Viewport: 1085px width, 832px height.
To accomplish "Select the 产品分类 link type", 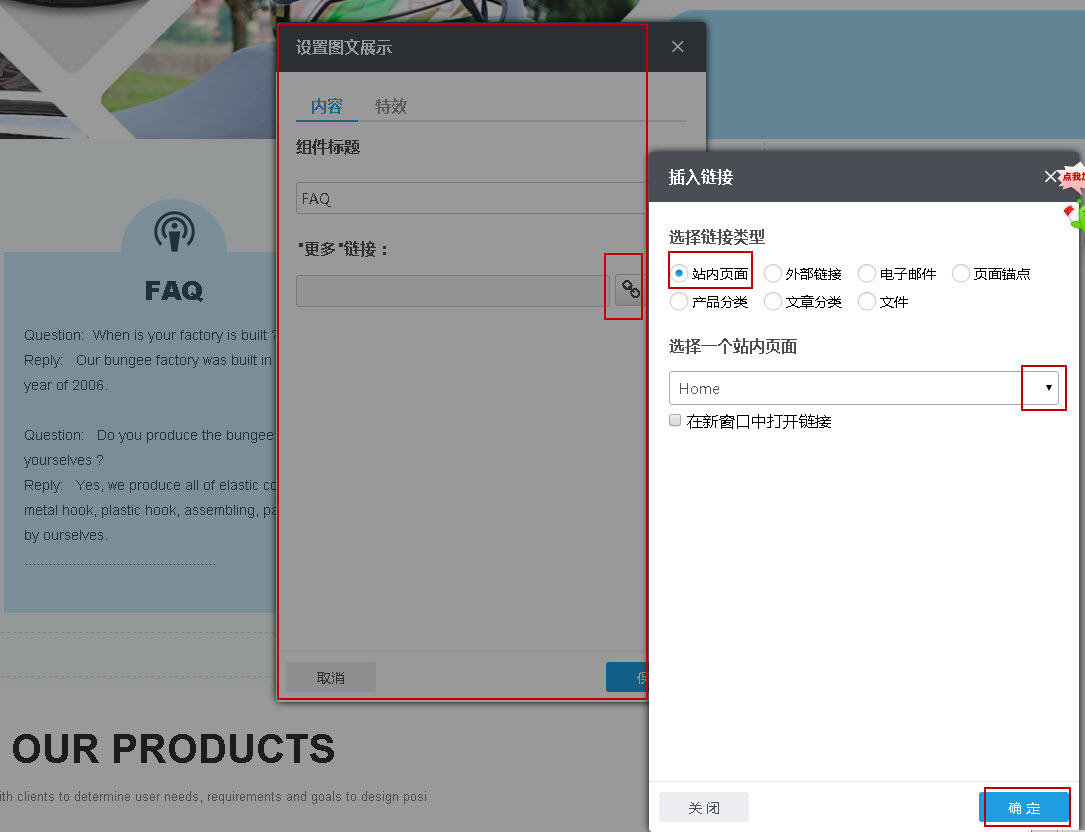I will pyautogui.click(x=678, y=301).
